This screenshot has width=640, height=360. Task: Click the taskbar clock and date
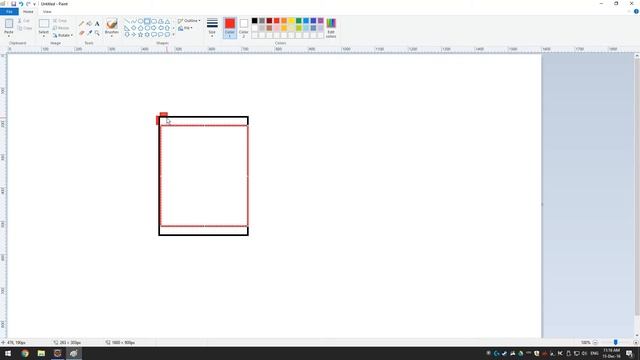611,353
